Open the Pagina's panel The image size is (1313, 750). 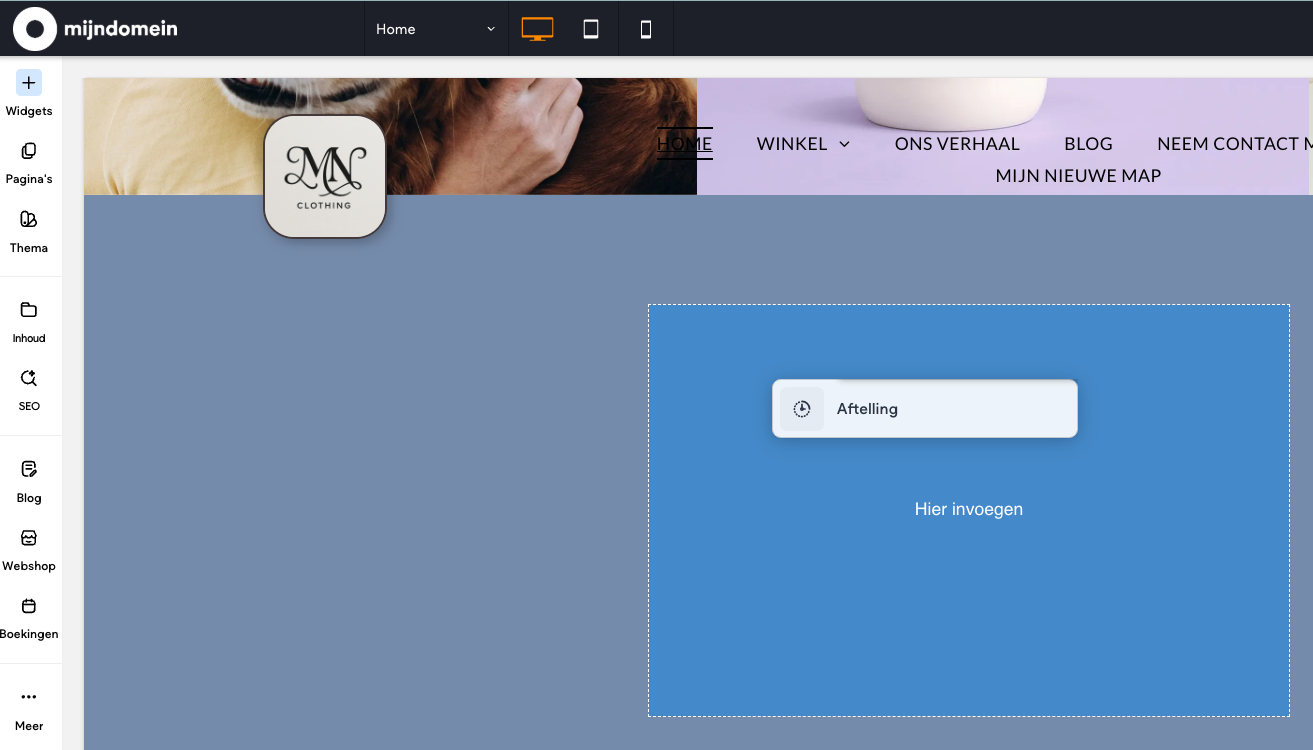(x=29, y=163)
